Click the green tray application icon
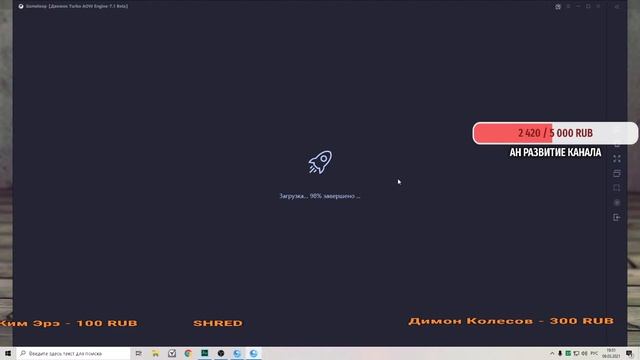 [x=568, y=353]
